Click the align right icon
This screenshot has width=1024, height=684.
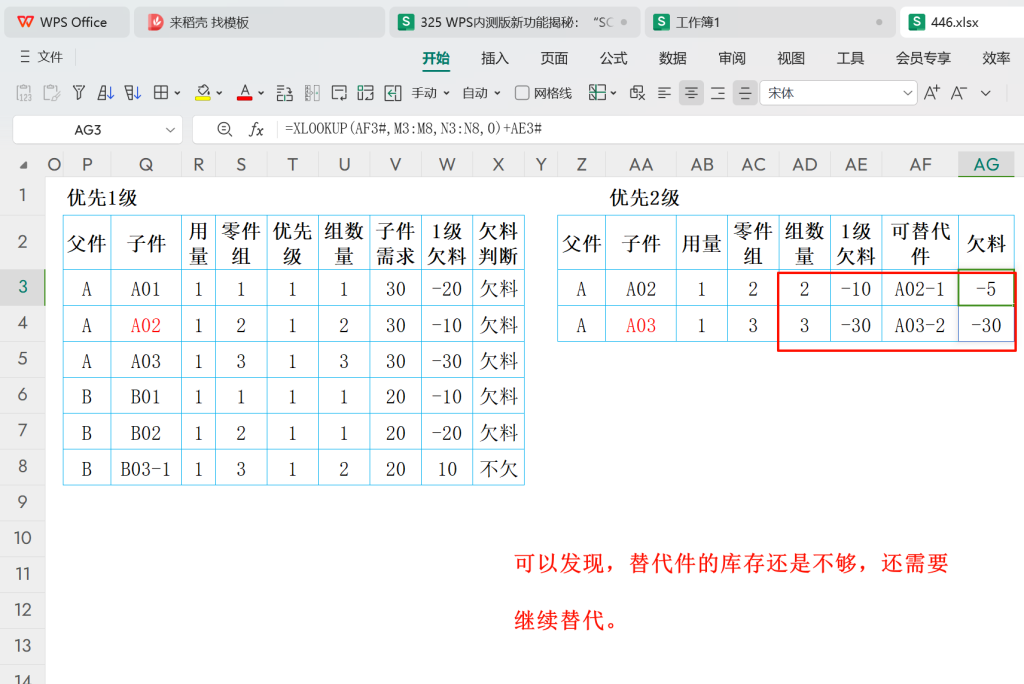[718, 93]
